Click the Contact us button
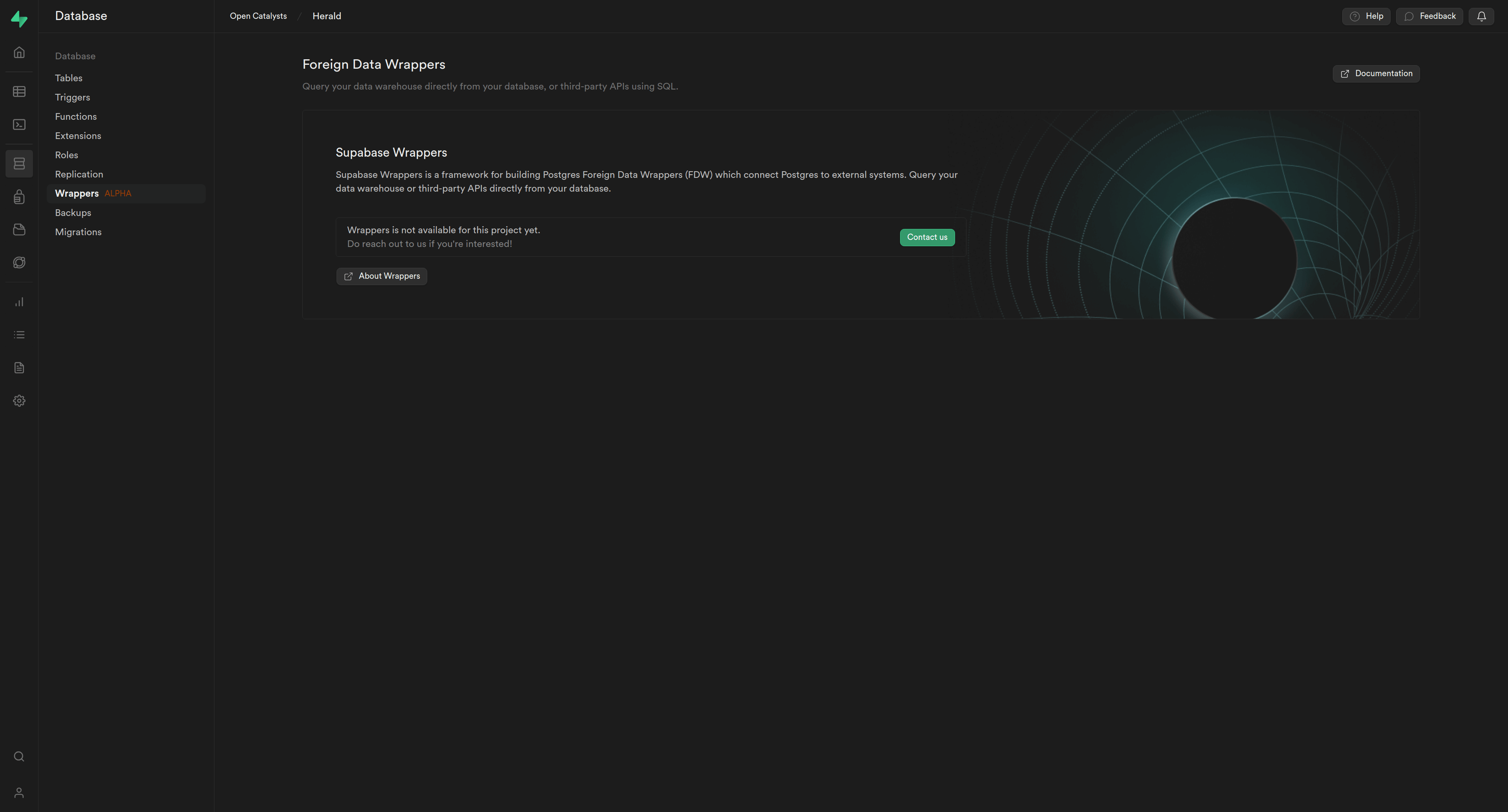 927,237
